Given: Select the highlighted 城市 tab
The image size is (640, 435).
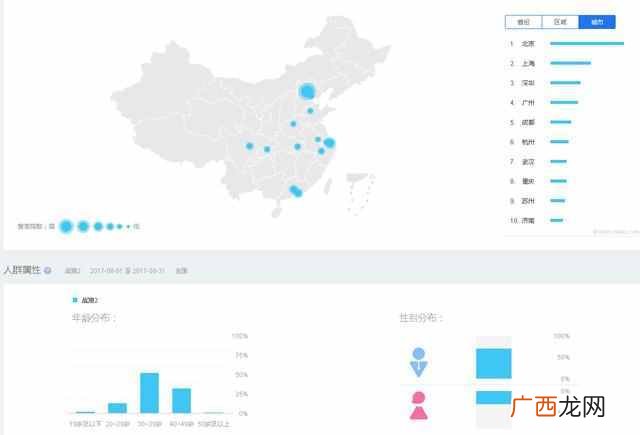Looking at the screenshot, I should pyautogui.click(x=597, y=22).
